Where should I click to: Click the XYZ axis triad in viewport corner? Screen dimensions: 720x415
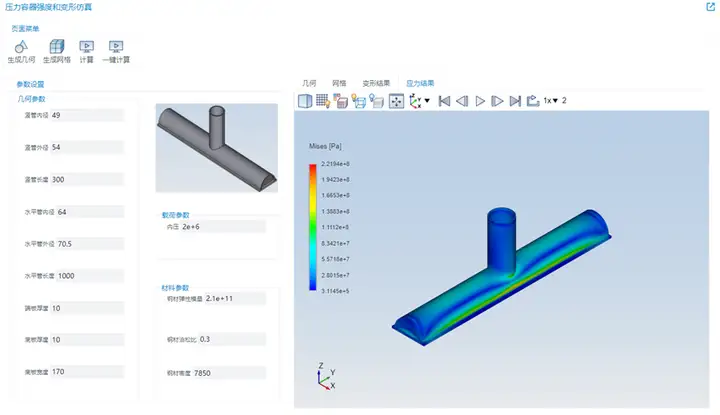coord(326,376)
